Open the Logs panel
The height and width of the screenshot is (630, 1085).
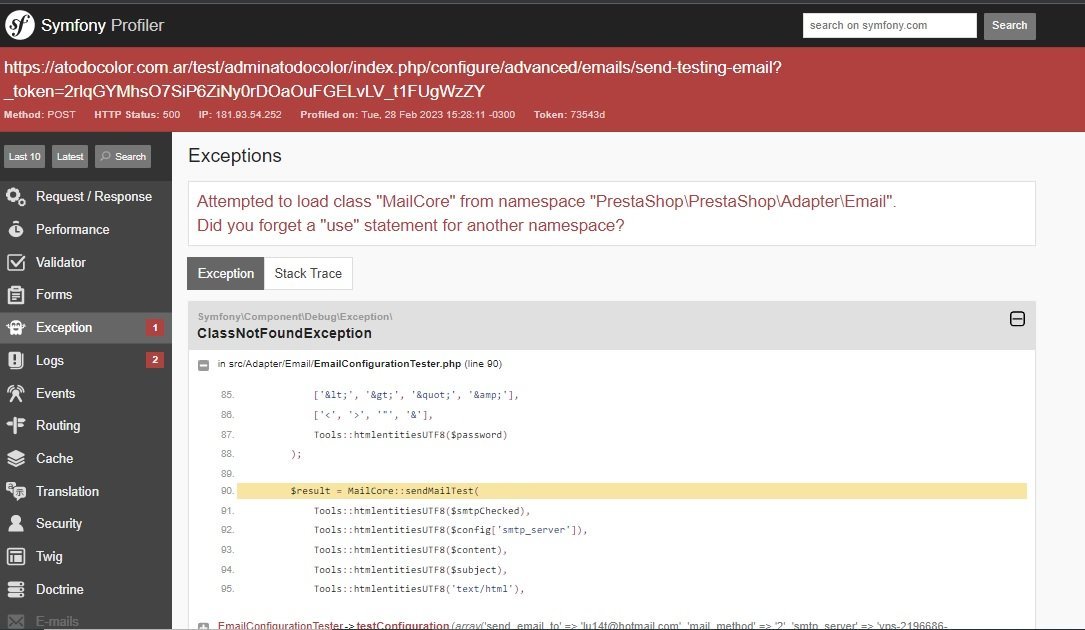86,360
